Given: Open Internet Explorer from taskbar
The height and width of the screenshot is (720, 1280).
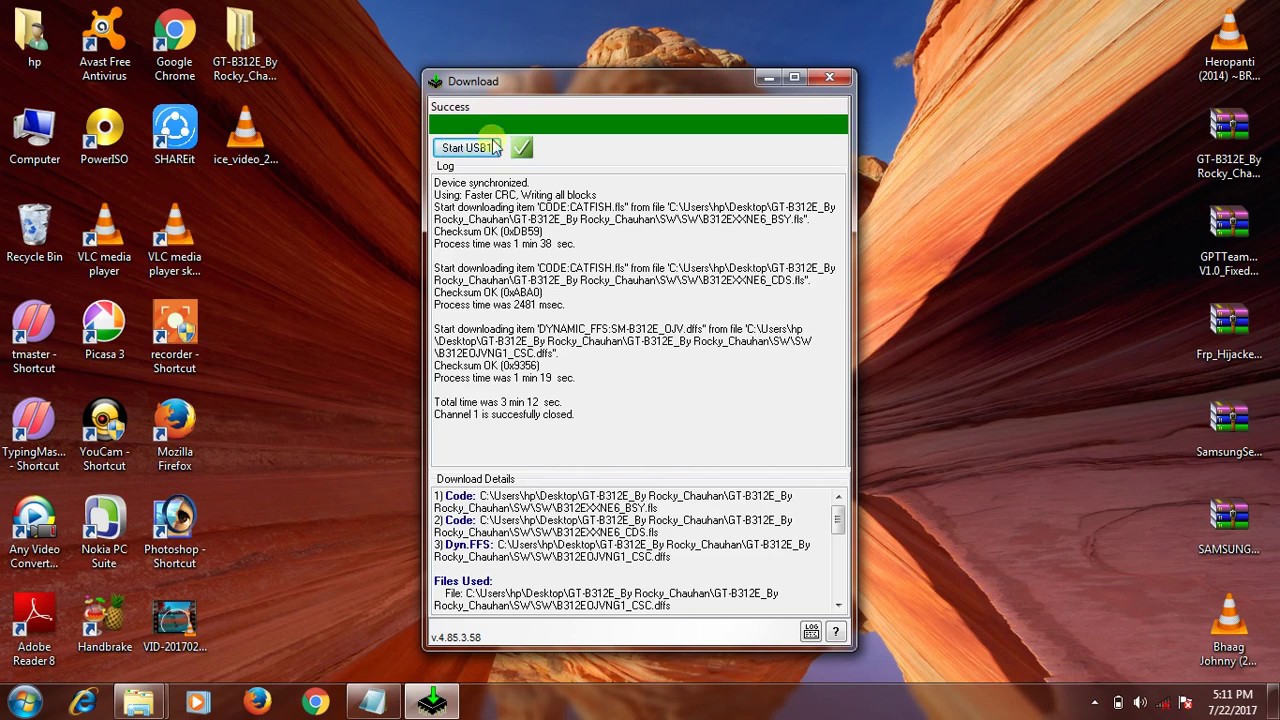Looking at the screenshot, I should point(82,702).
